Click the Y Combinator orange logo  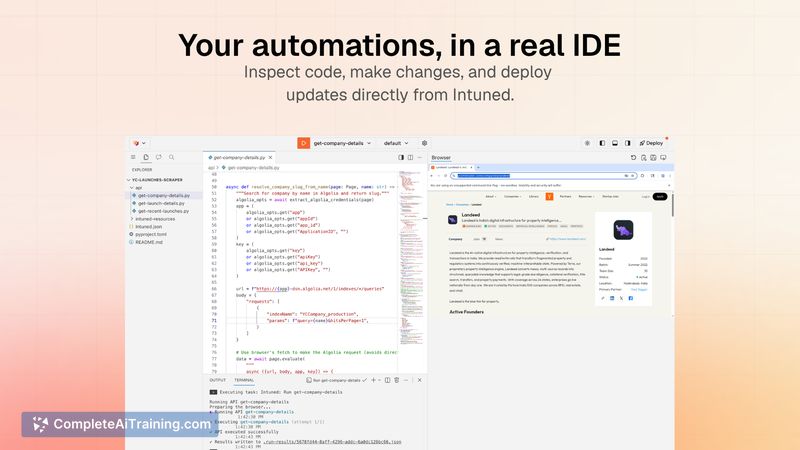pos(549,196)
